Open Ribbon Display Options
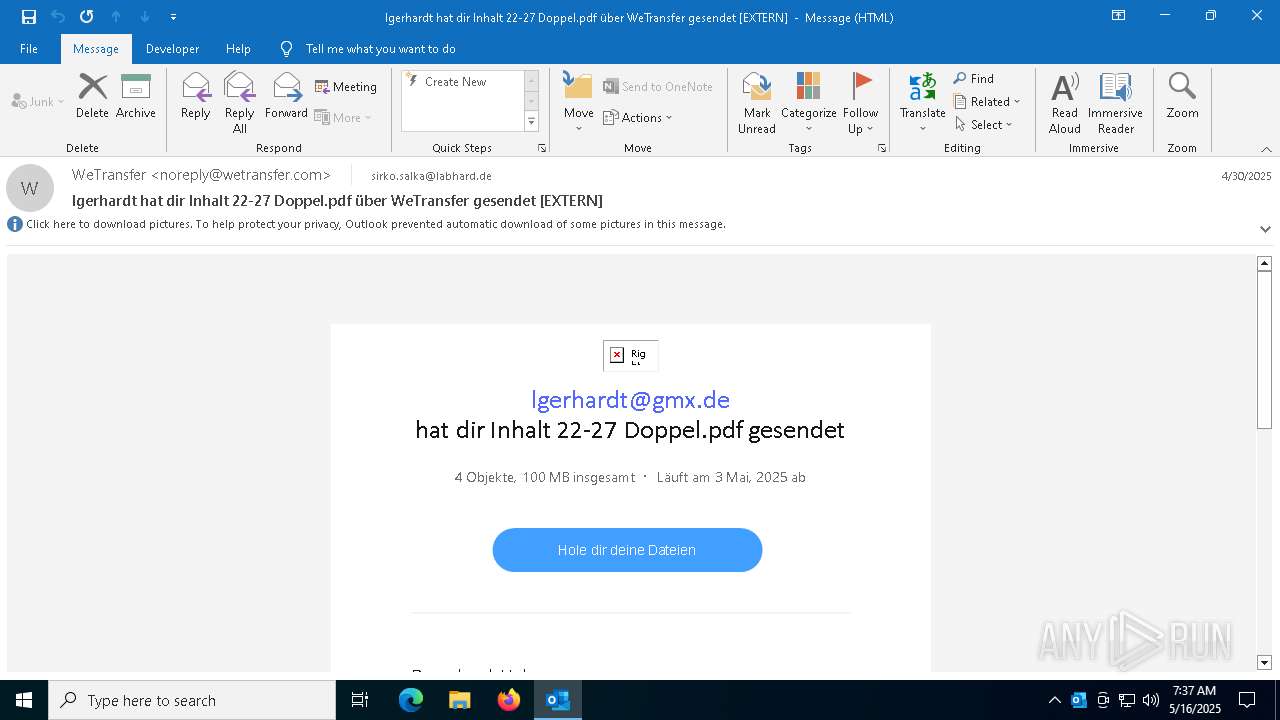This screenshot has height=720, width=1280. pyautogui.click(x=1118, y=16)
